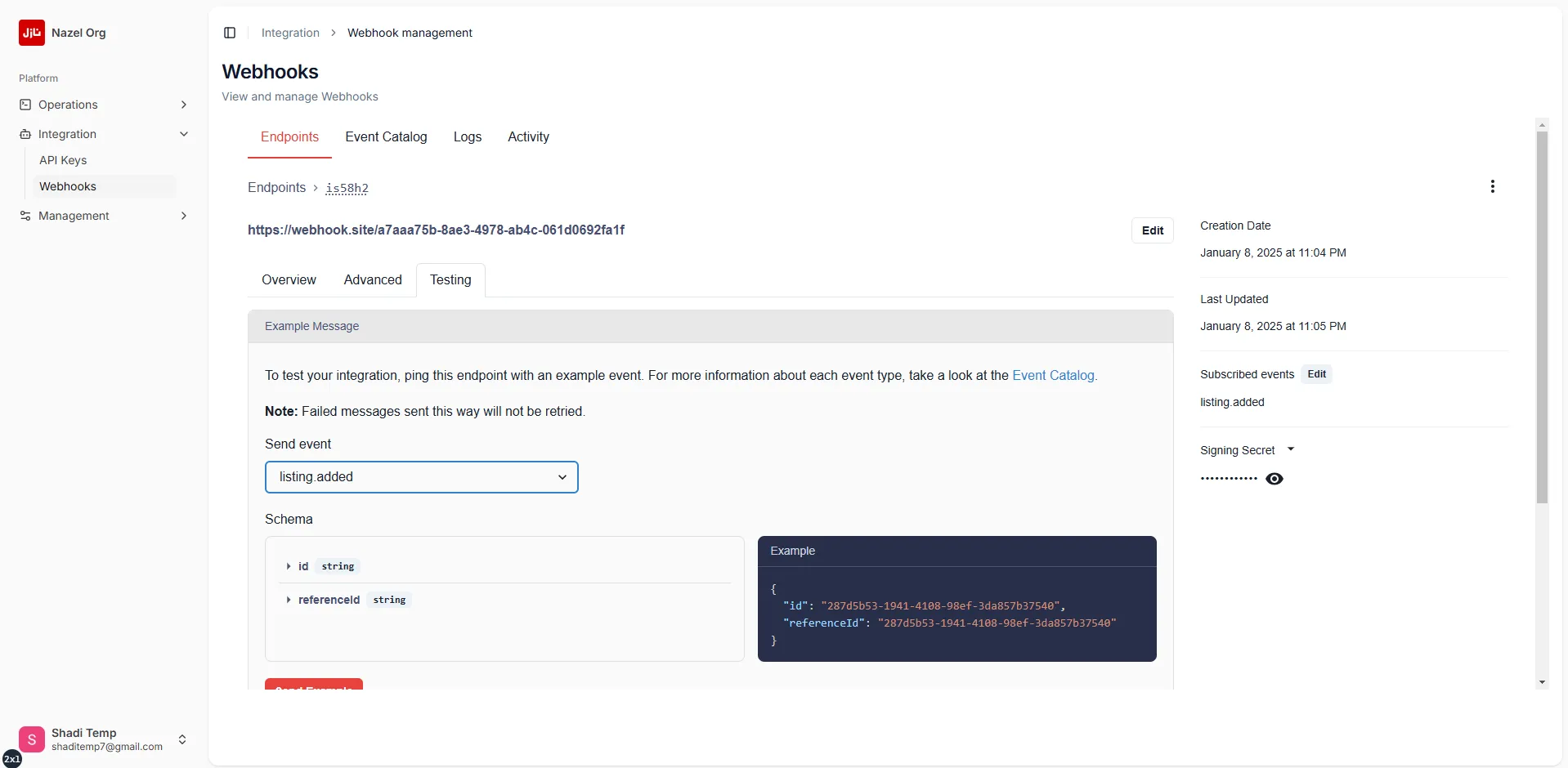
Task: Select the Operations sidebar icon
Action: (25, 104)
